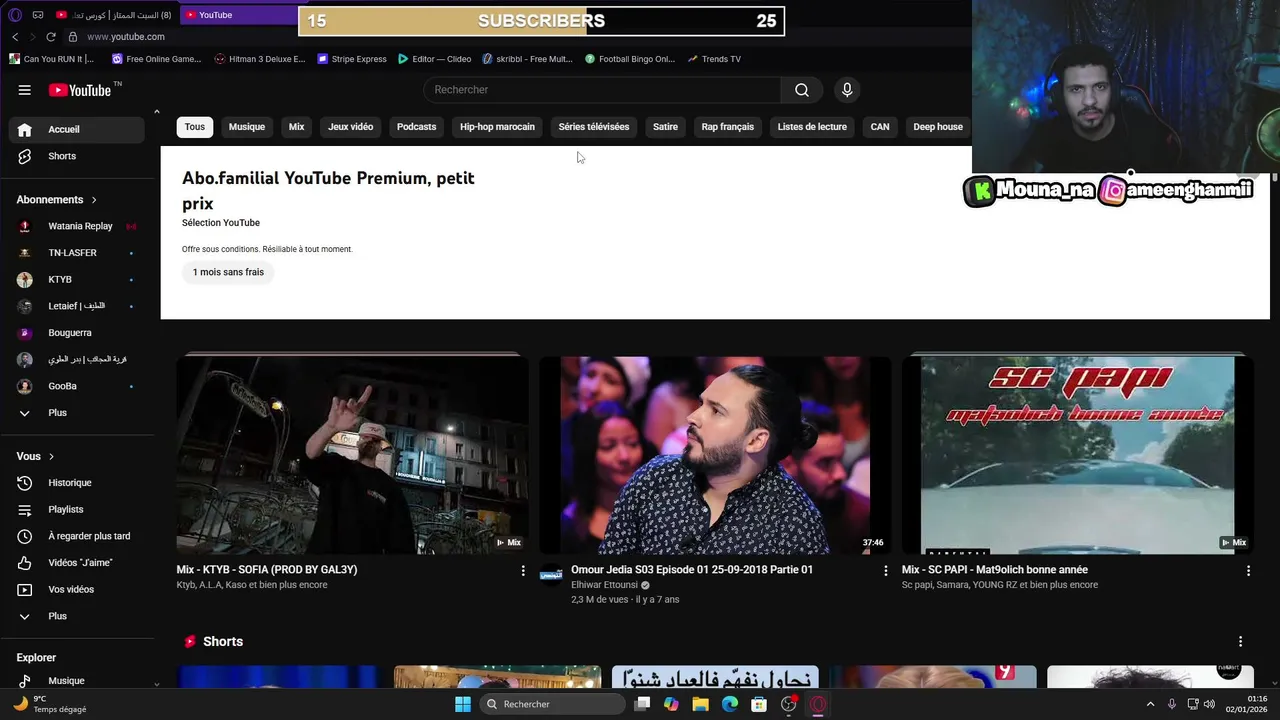The image size is (1280, 720).
Task: Click the search magnifier button
Action: point(802,90)
